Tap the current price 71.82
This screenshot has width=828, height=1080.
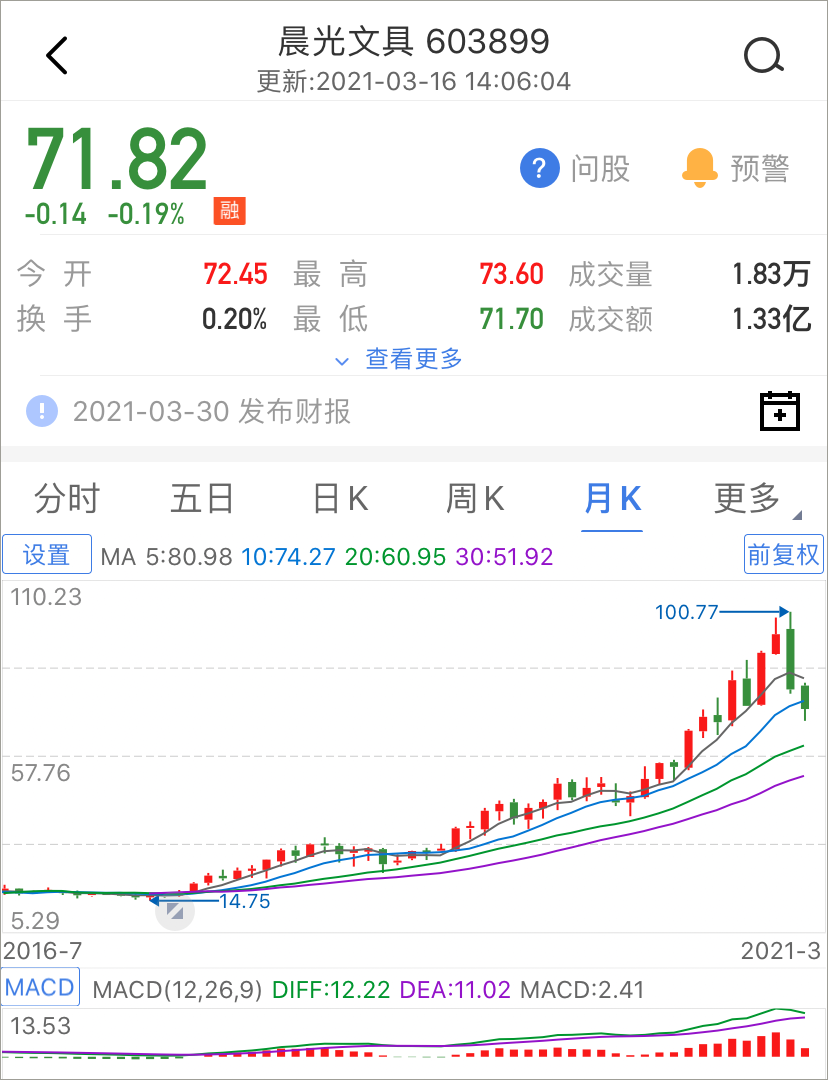click(116, 160)
